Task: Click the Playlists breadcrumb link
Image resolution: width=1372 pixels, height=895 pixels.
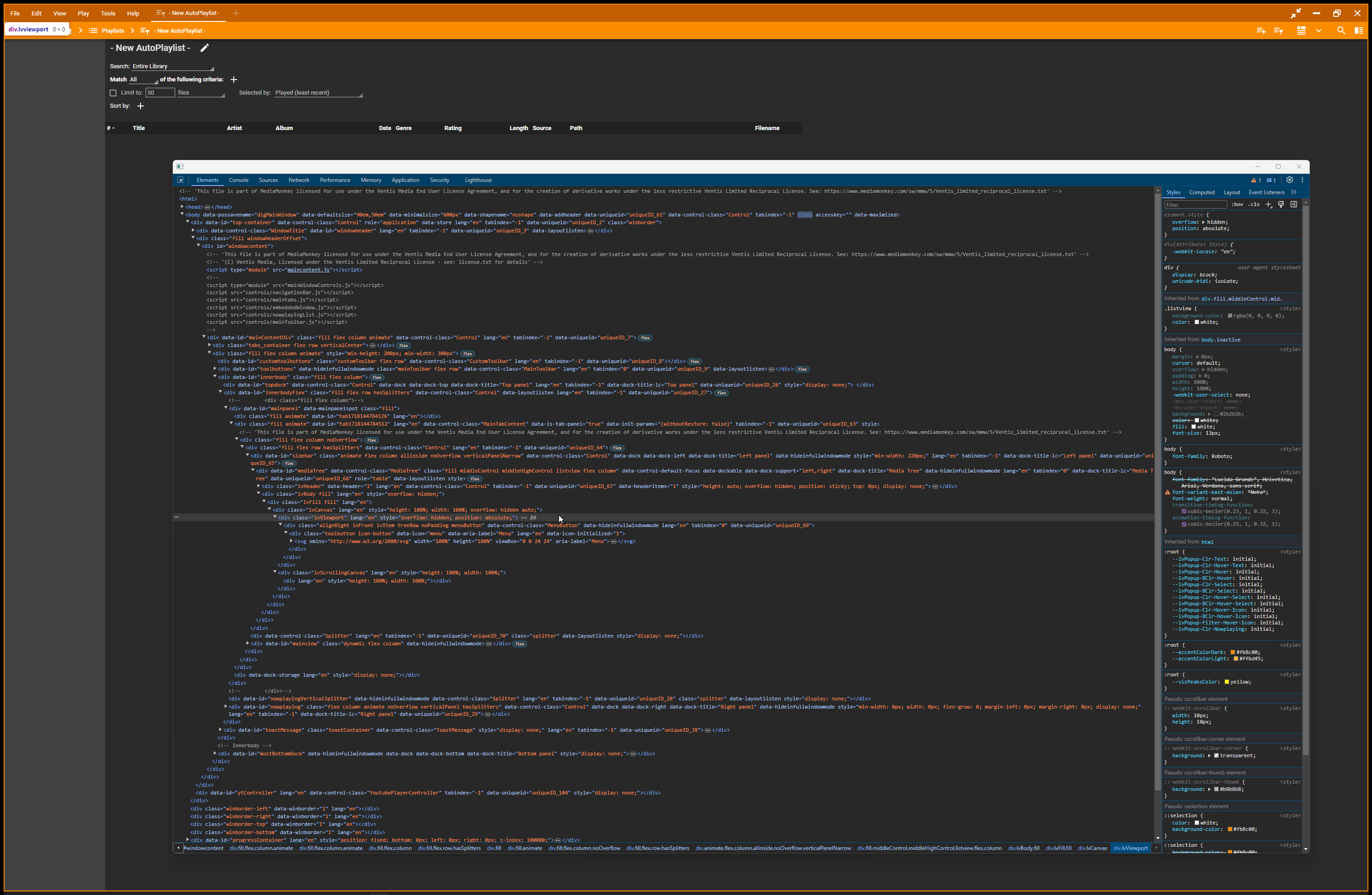Action: pyautogui.click(x=112, y=30)
